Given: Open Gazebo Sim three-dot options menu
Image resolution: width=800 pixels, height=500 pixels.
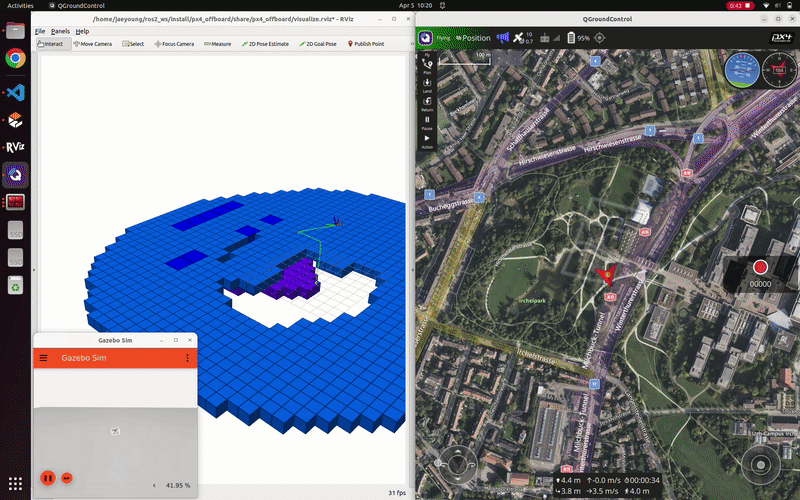Looking at the screenshot, I should tap(187, 358).
